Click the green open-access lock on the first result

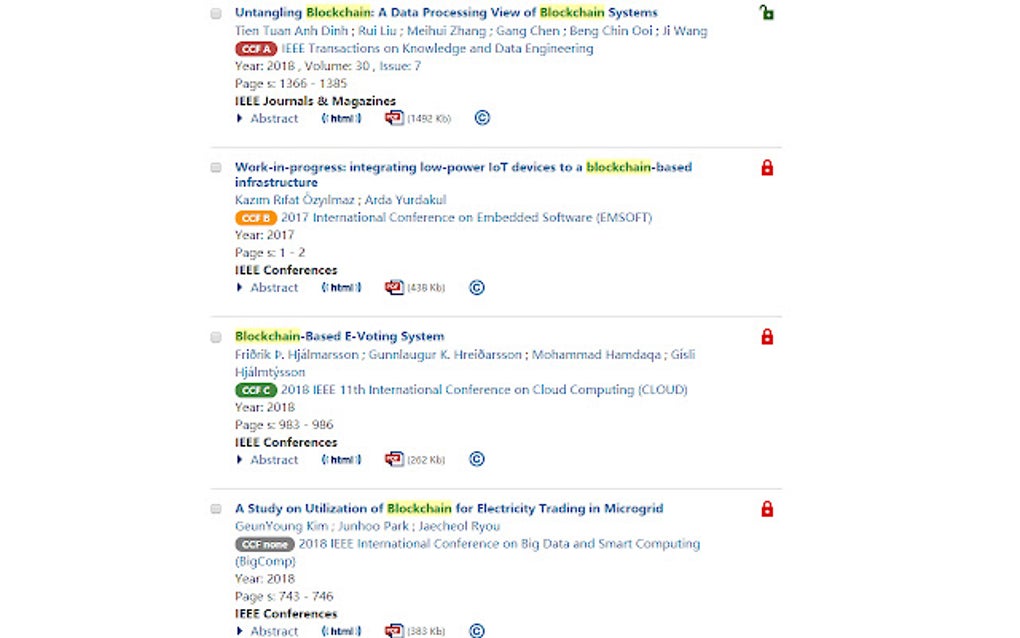(x=767, y=12)
